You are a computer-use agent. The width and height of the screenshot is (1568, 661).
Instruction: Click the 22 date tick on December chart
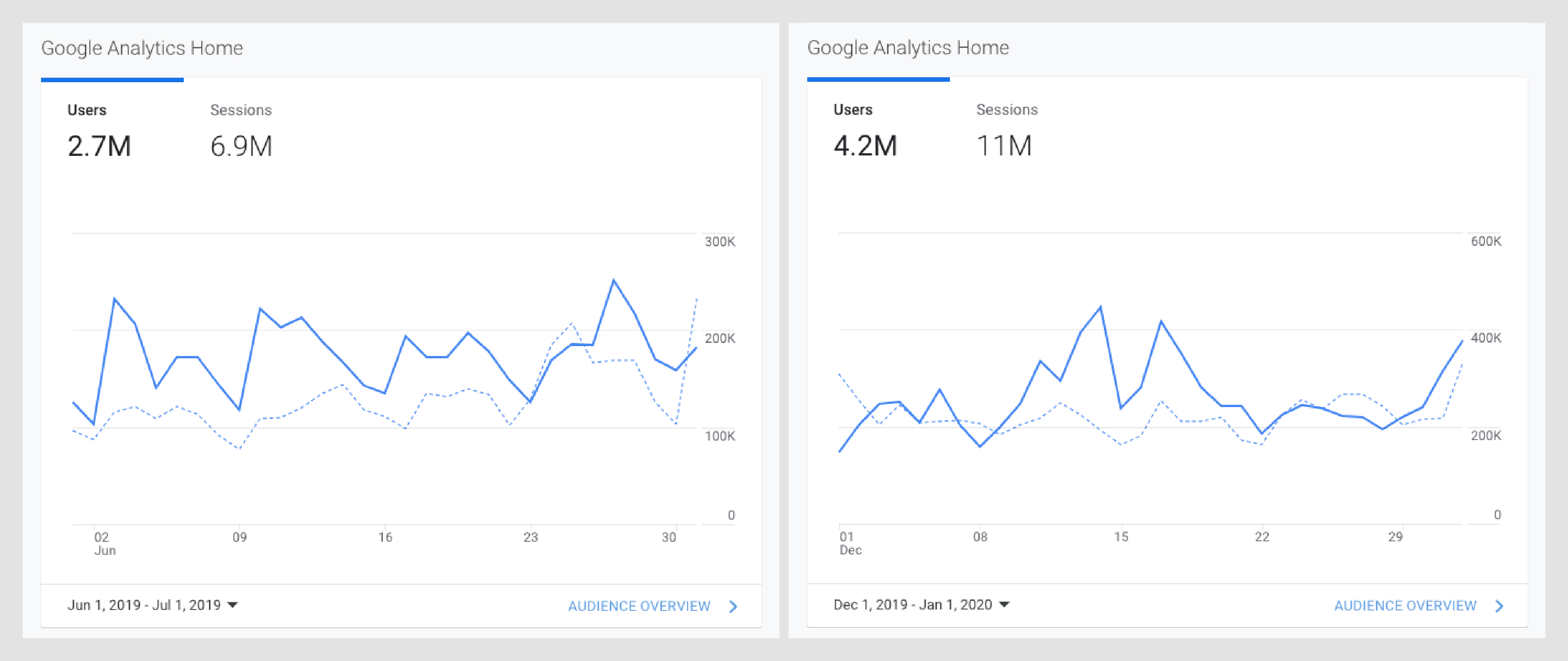click(x=1262, y=537)
